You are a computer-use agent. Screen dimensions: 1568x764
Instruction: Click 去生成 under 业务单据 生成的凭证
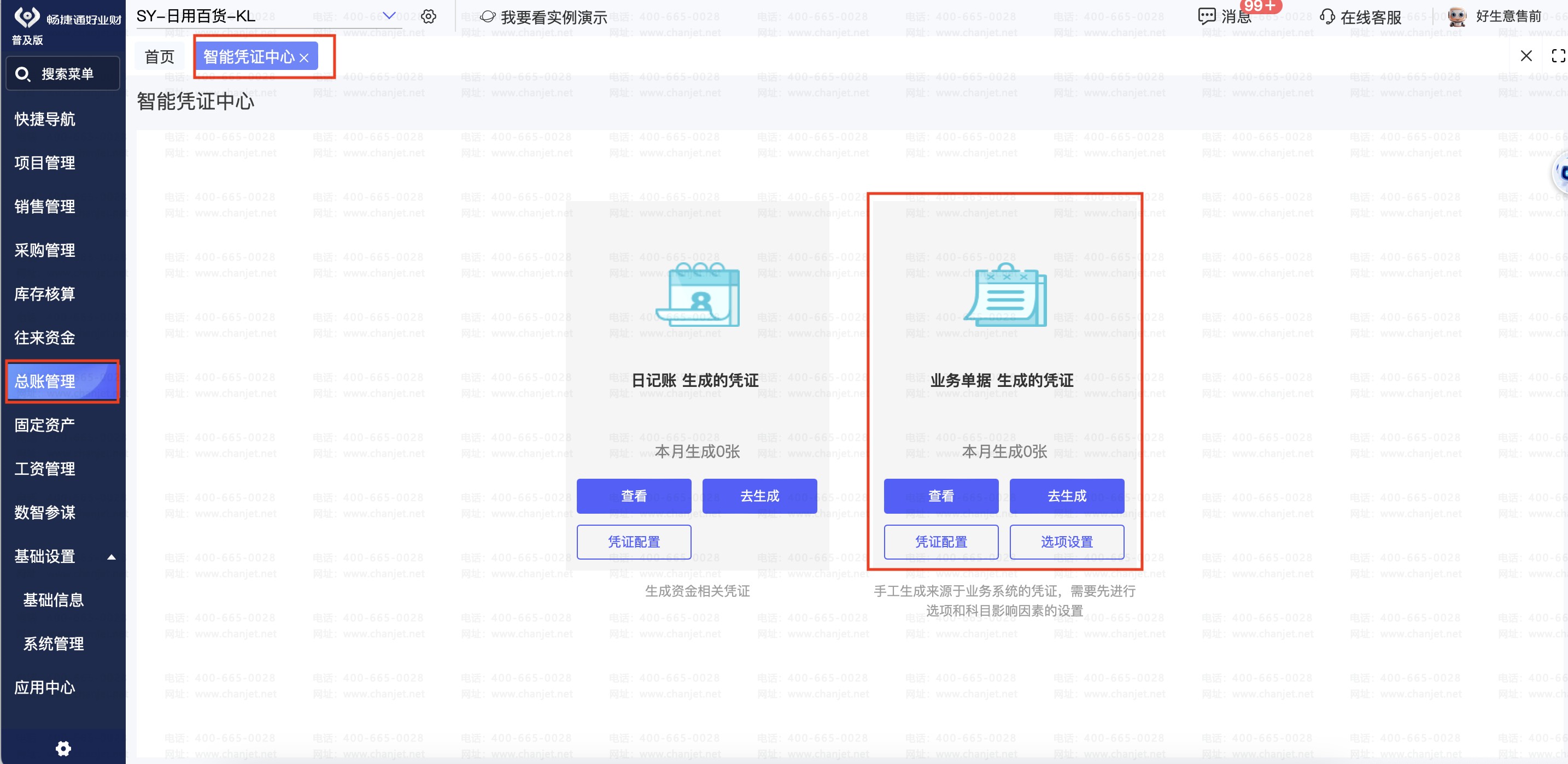click(x=1067, y=496)
